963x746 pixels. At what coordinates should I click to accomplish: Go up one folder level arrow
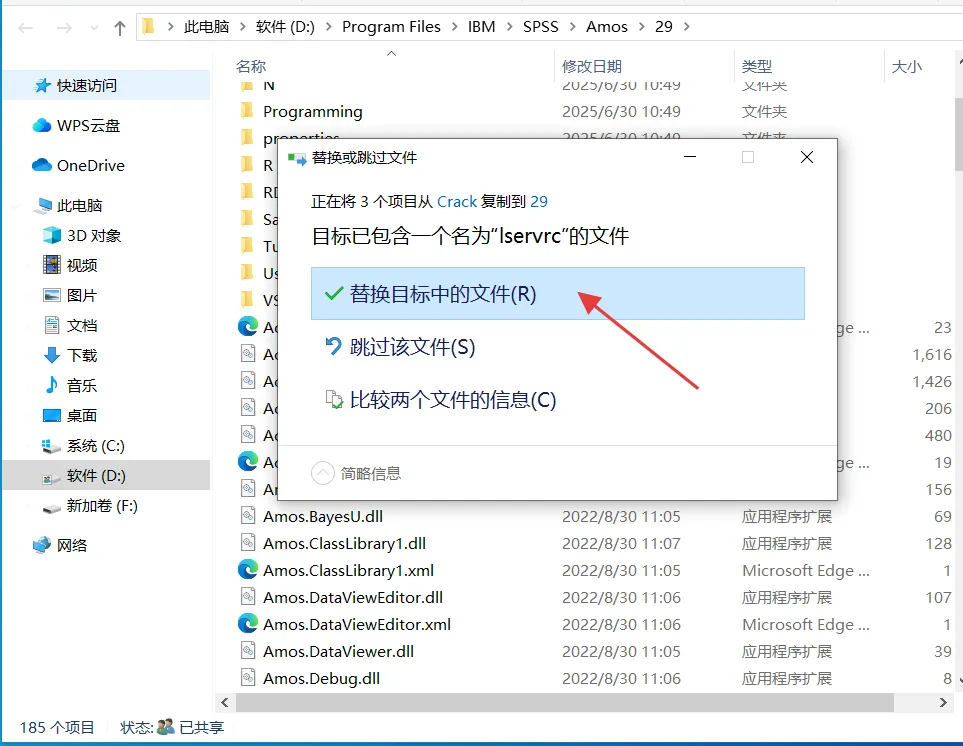pos(120,27)
